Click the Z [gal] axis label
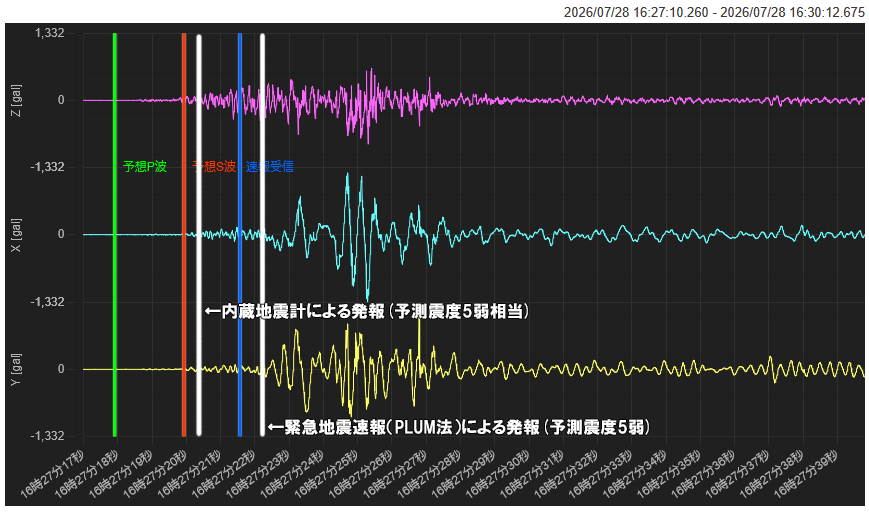 [17, 100]
